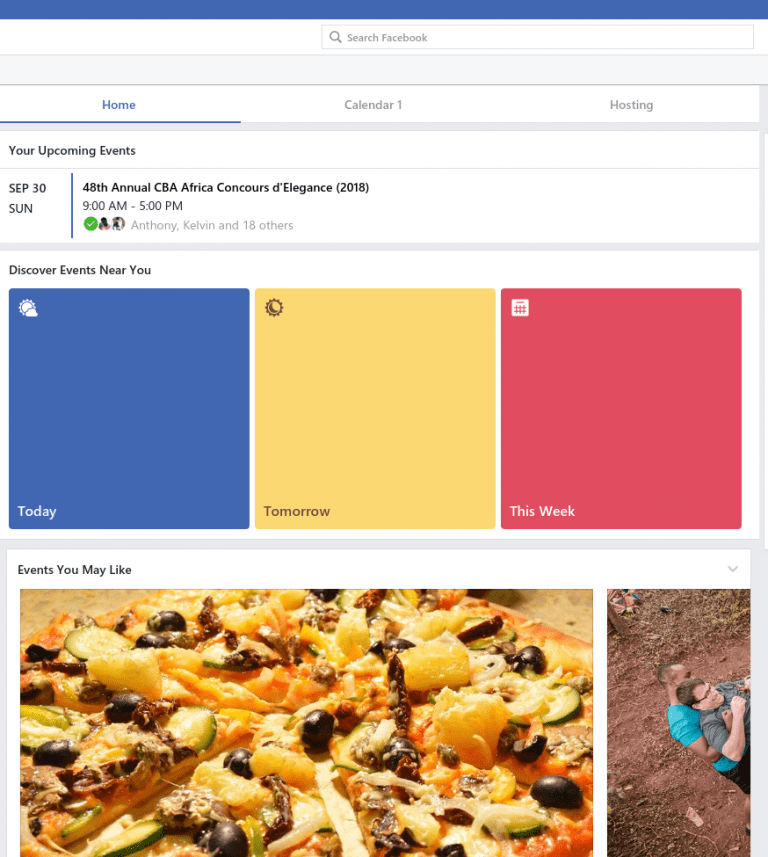
Task: Click the Discover Events Near You heading
Action: (x=80, y=270)
